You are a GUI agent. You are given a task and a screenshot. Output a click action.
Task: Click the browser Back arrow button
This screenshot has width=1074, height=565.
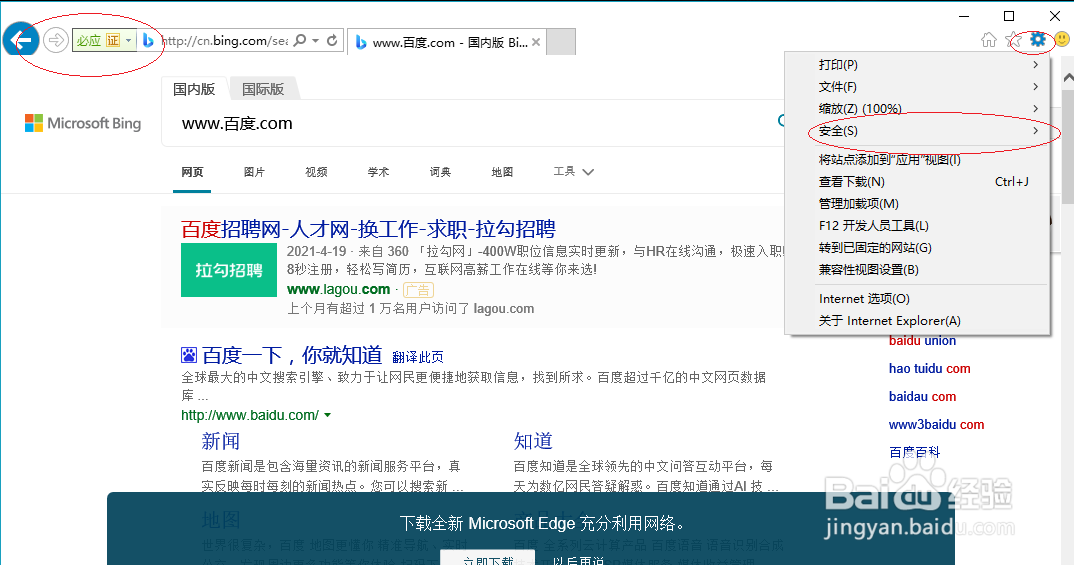[21, 40]
